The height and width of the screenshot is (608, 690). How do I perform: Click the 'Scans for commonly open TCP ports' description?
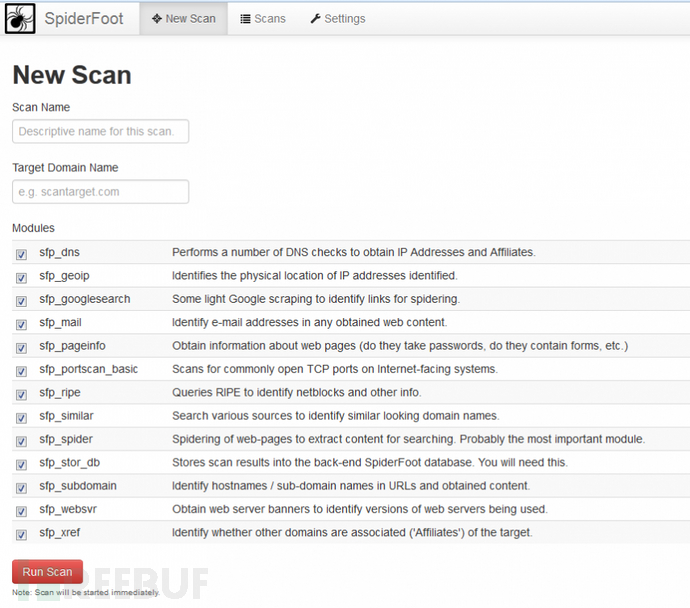tap(335, 369)
